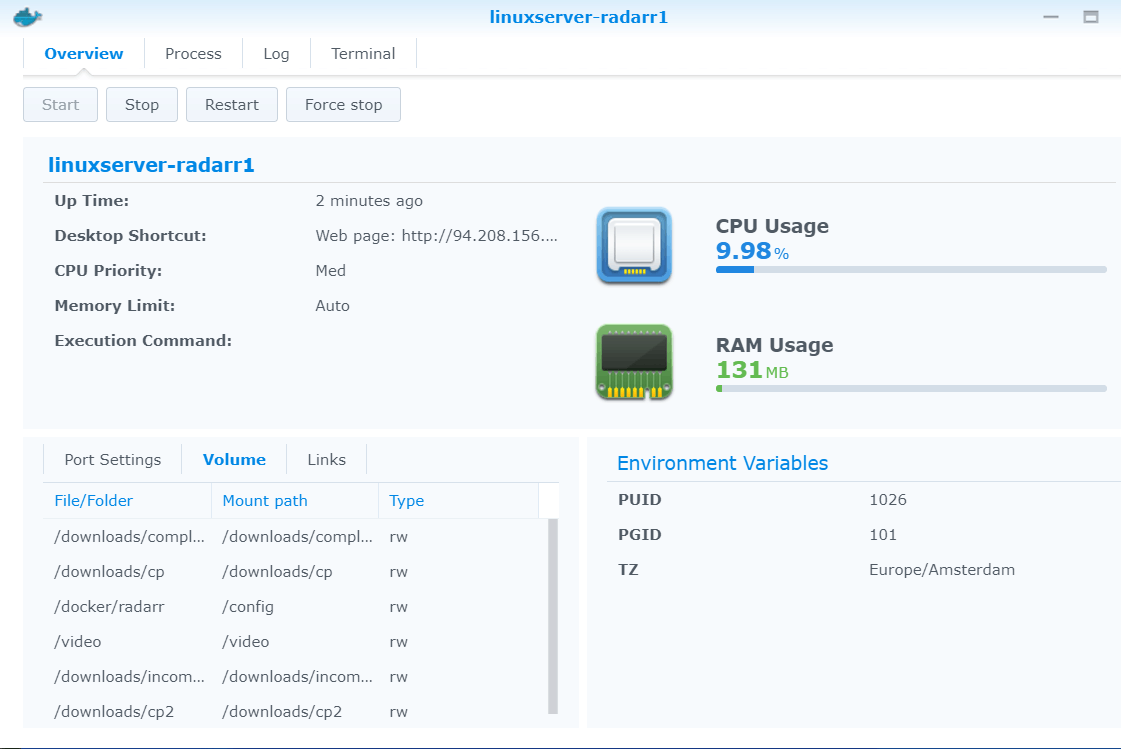Sort by the Type column header
The image size is (1121, 749).
[x=407, y=501]
